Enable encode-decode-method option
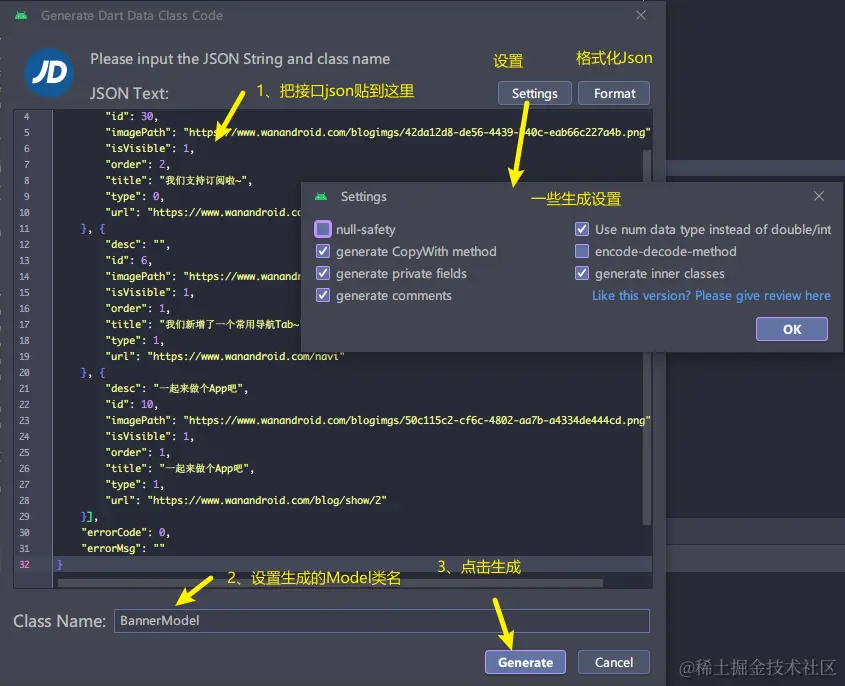 581,251
